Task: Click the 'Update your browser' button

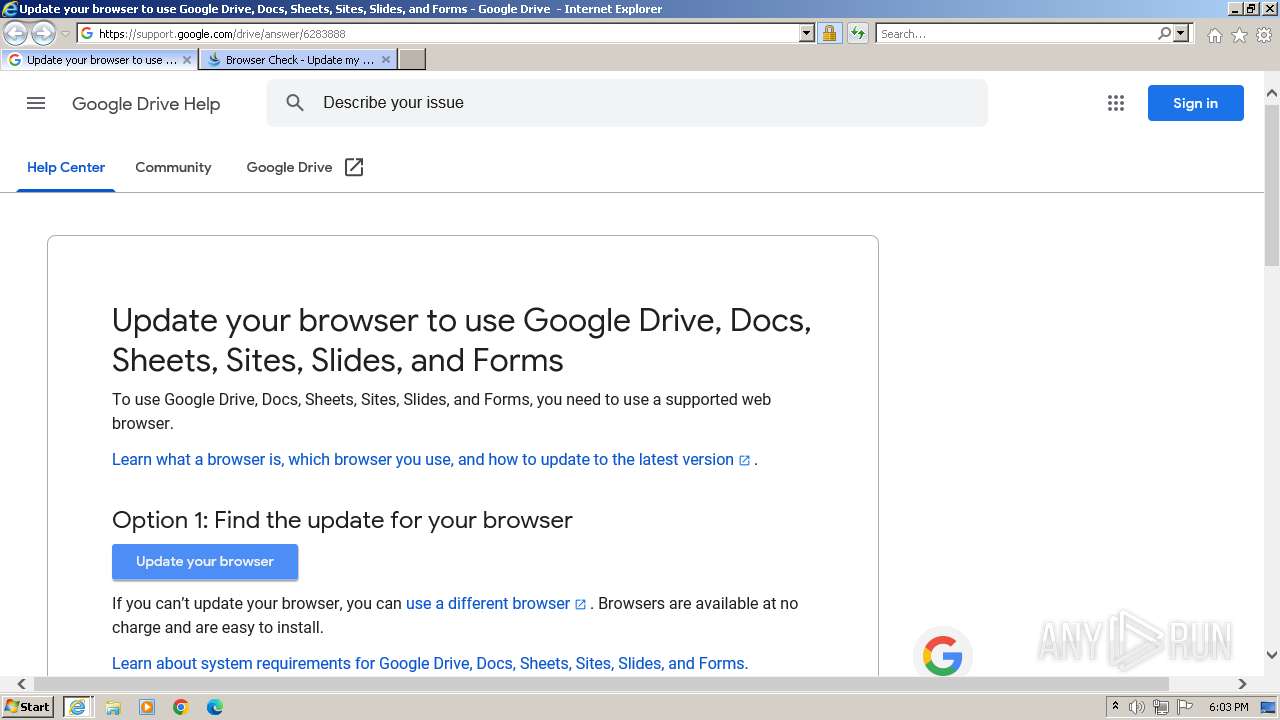Action: pos(205,562)
